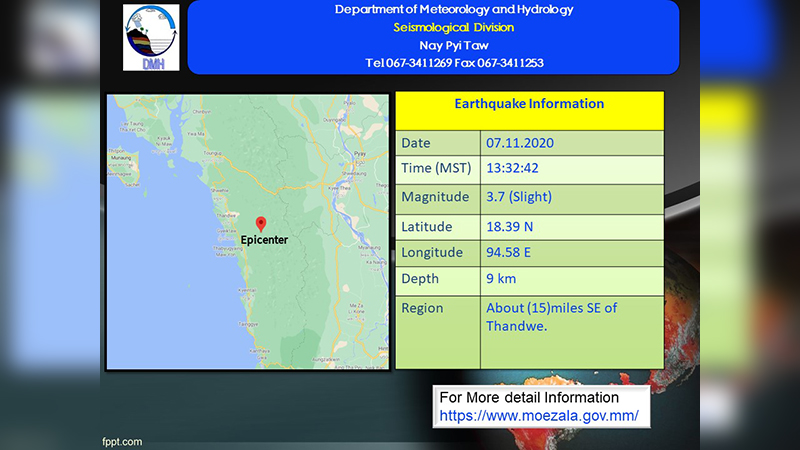Image resolution: width=800 pixels, height=450 pixels.
Task: Click the DMH logo image
Action: tap(151, 37)
